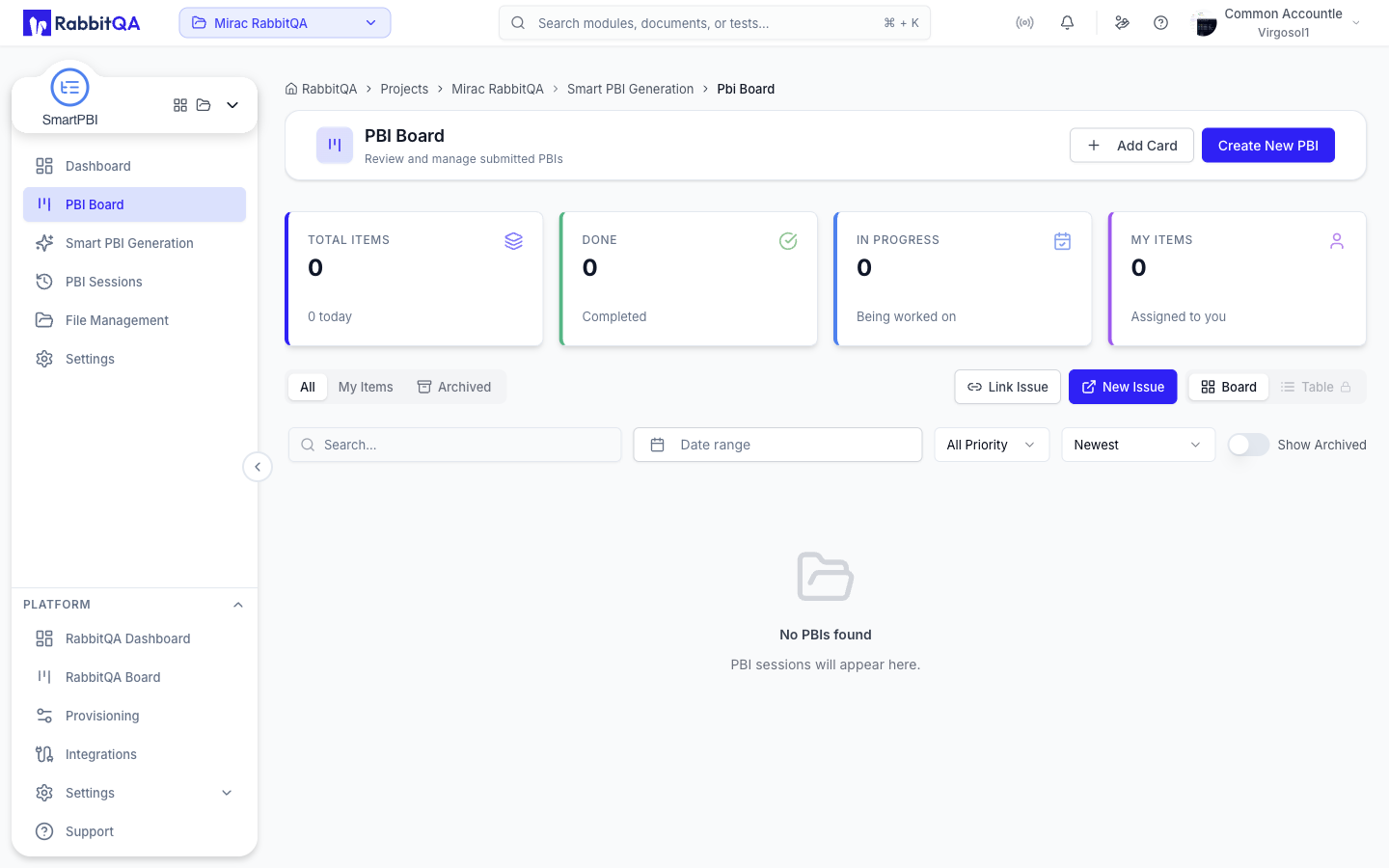This screenshot has height=868, width=1389.
Task: Open the Newest sort dropdown
Action: click(1138, 445)
